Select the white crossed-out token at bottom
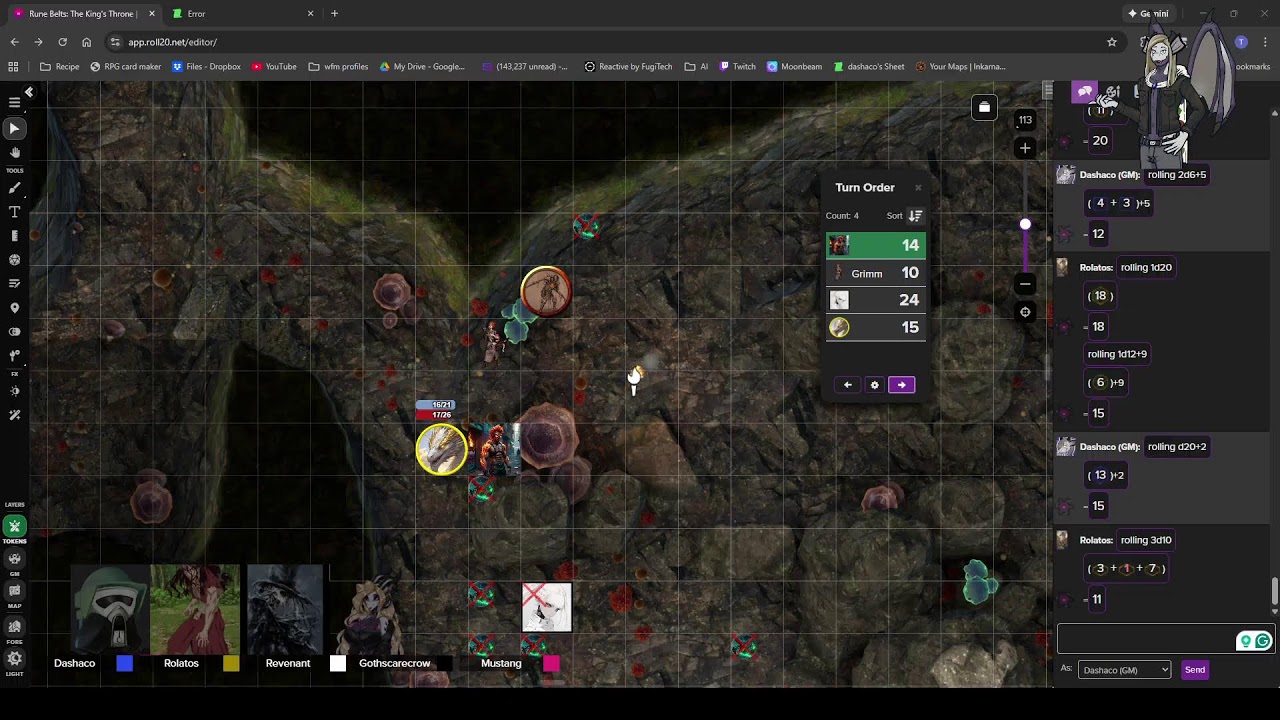Image resolution: width=1280 pixels, height=720 pixels. 547,607
